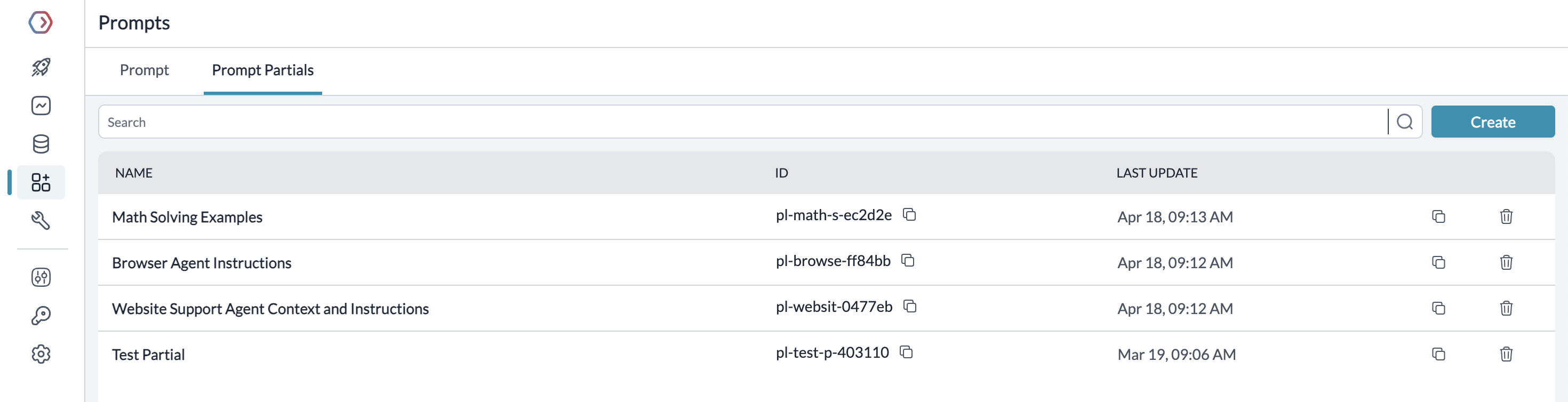Click the app logo in the sidebar
This screenshot has height=402, width=1568.
(x=41, y=22)
